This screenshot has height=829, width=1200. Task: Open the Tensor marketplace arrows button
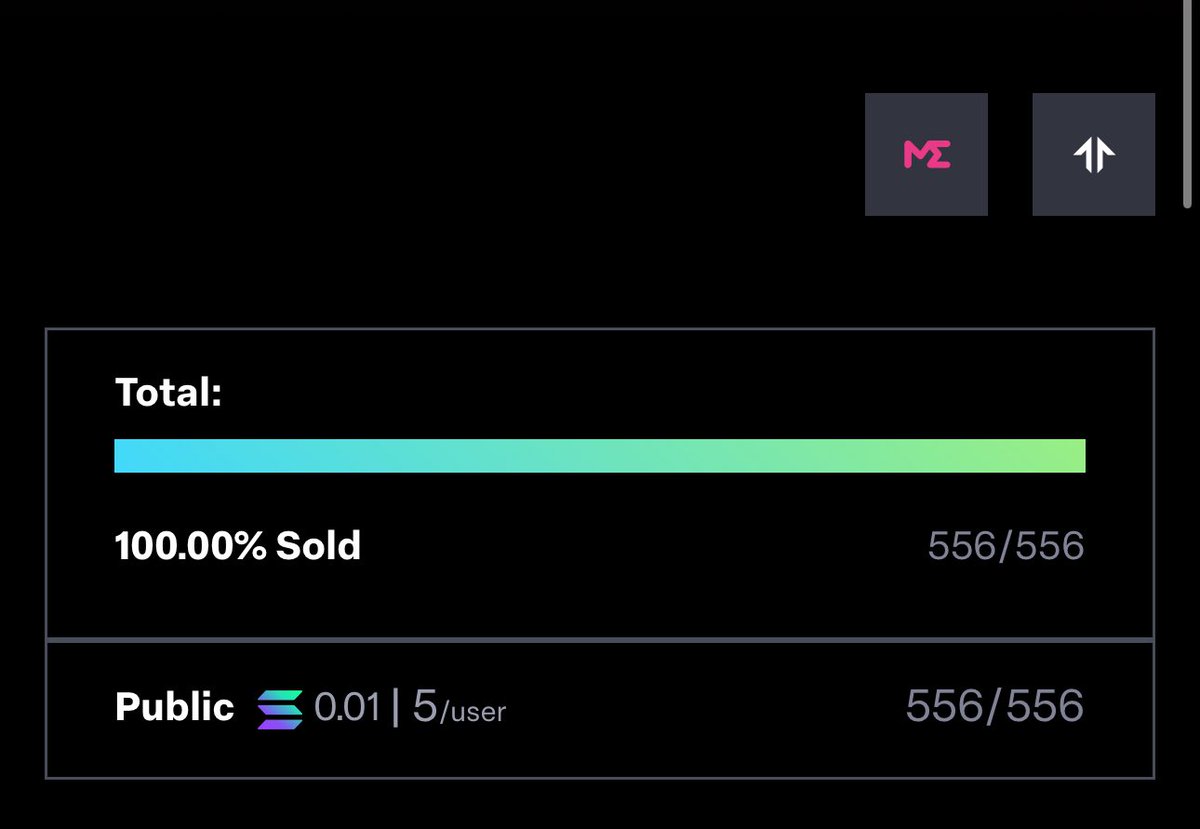click(1093, 154)
